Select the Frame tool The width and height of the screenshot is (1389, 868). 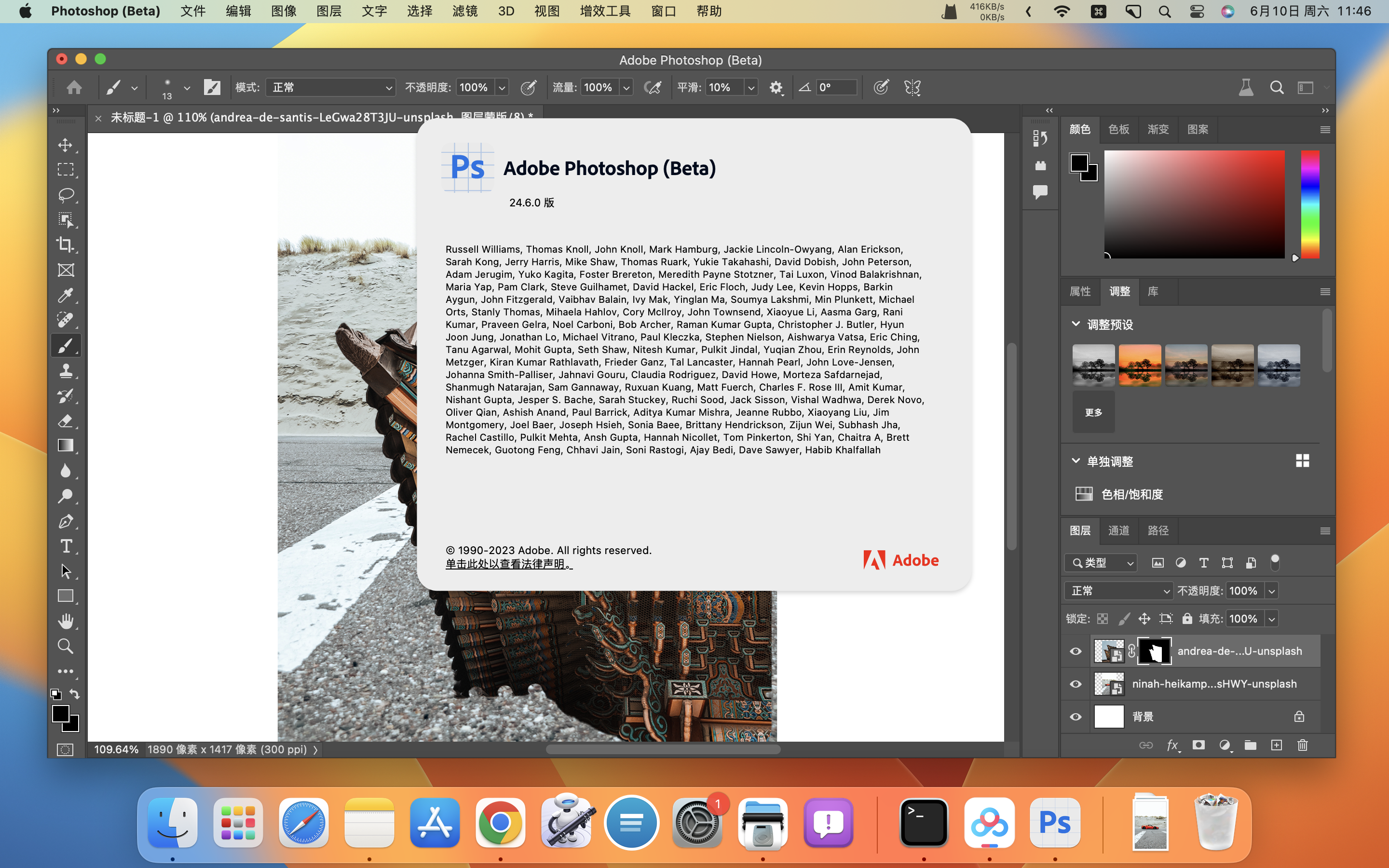66,270
